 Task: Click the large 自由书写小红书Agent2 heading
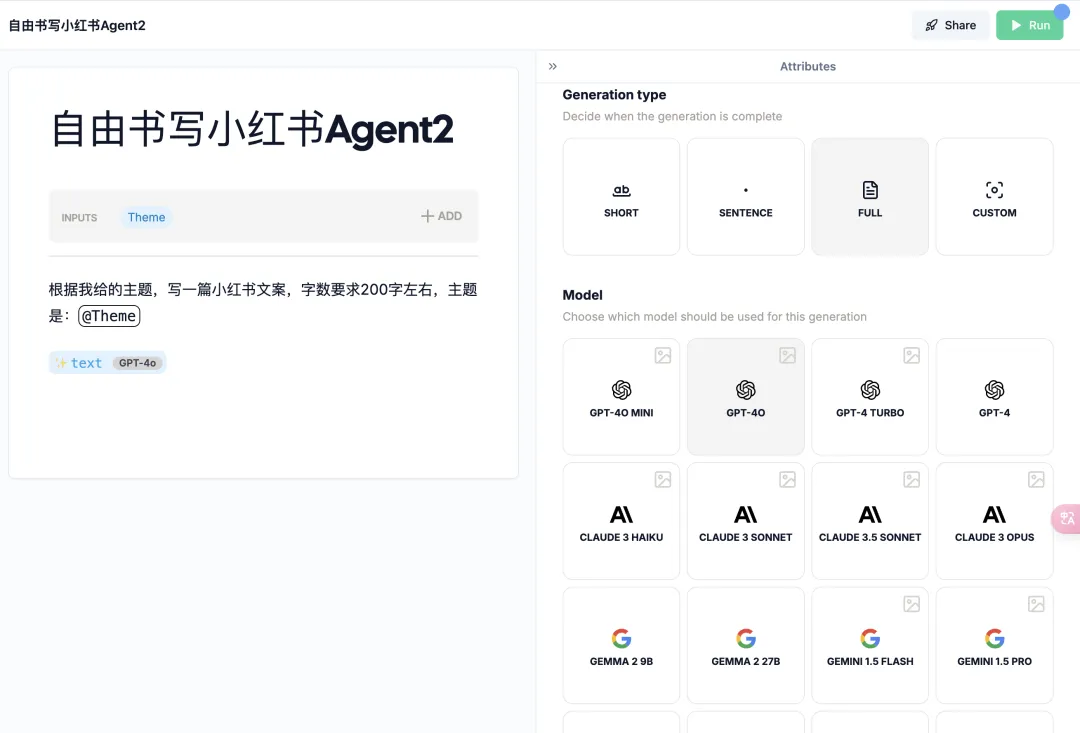pyautogui.click(x=253, y=130)
